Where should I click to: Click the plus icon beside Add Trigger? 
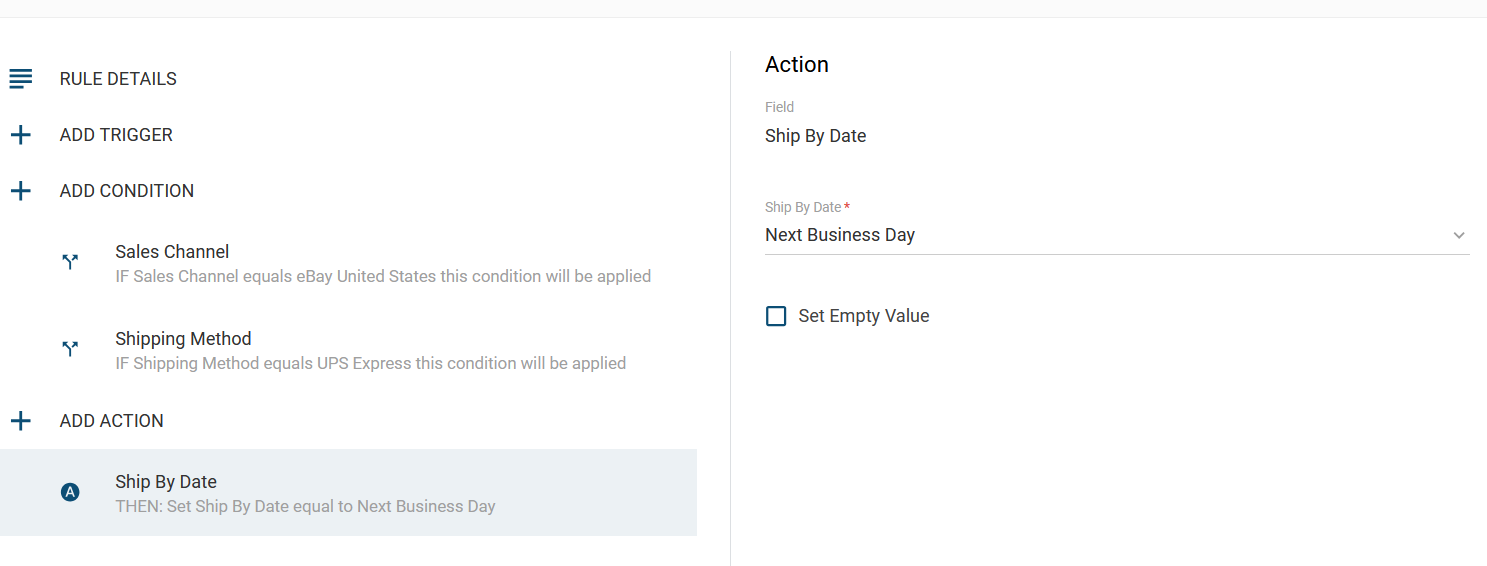click(x=21, y=135)
